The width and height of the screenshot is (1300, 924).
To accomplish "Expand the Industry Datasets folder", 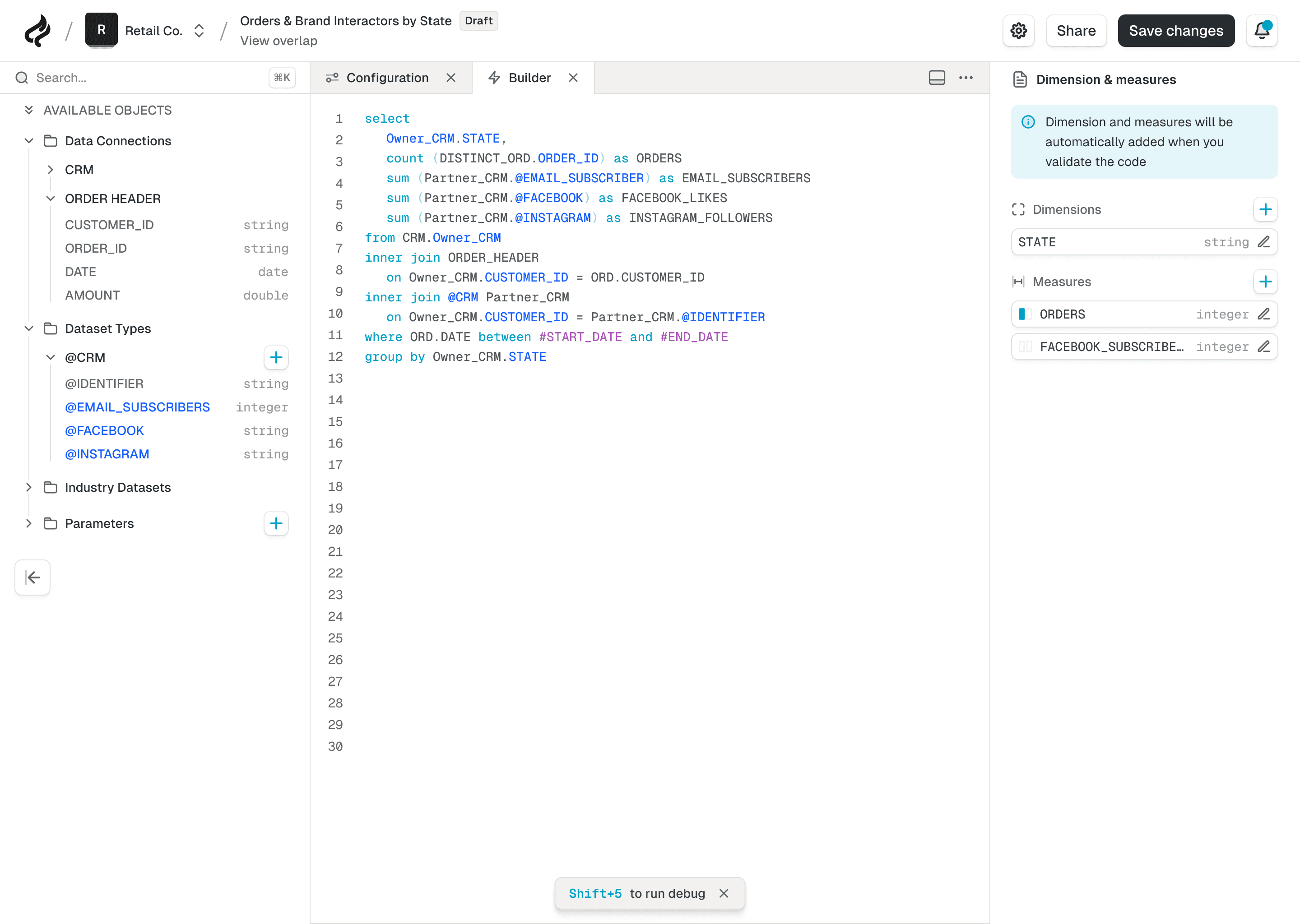I will (28, 488).
